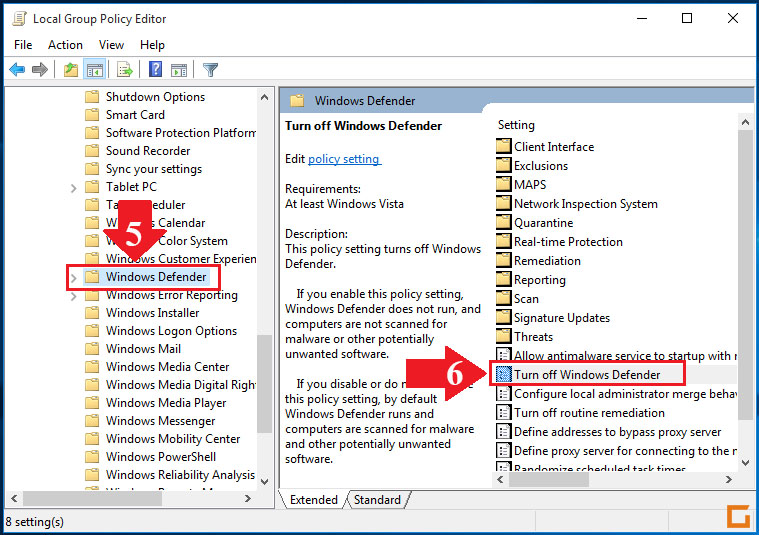The width and height of the screenshot is (759, 535).
Task: Click tree pane horizontal scroll-left arrow
Action: [14, 498]
